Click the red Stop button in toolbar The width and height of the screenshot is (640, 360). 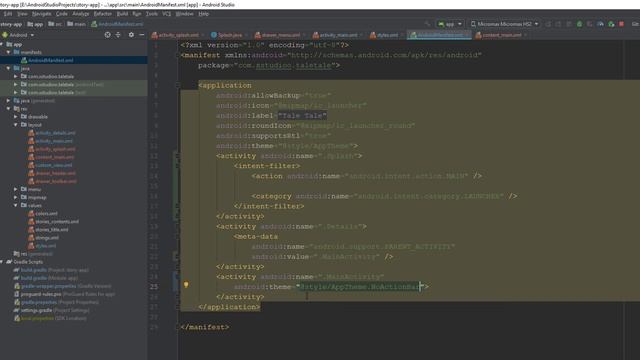(x=621, y=24)
